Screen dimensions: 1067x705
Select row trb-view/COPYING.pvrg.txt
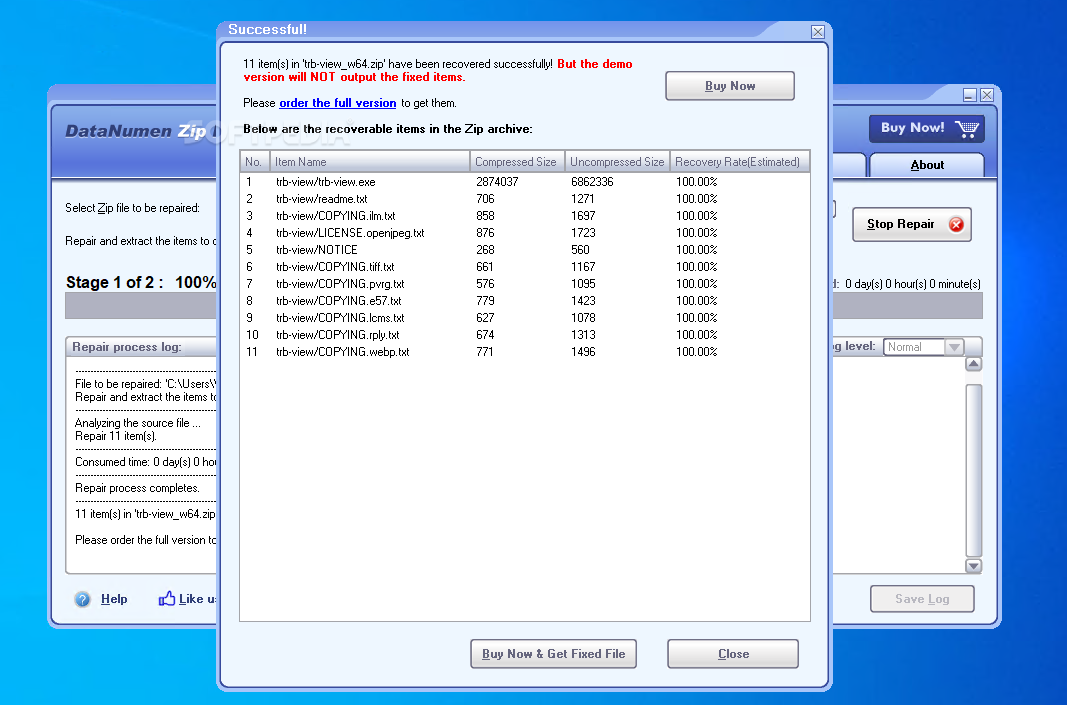[525, 284]
